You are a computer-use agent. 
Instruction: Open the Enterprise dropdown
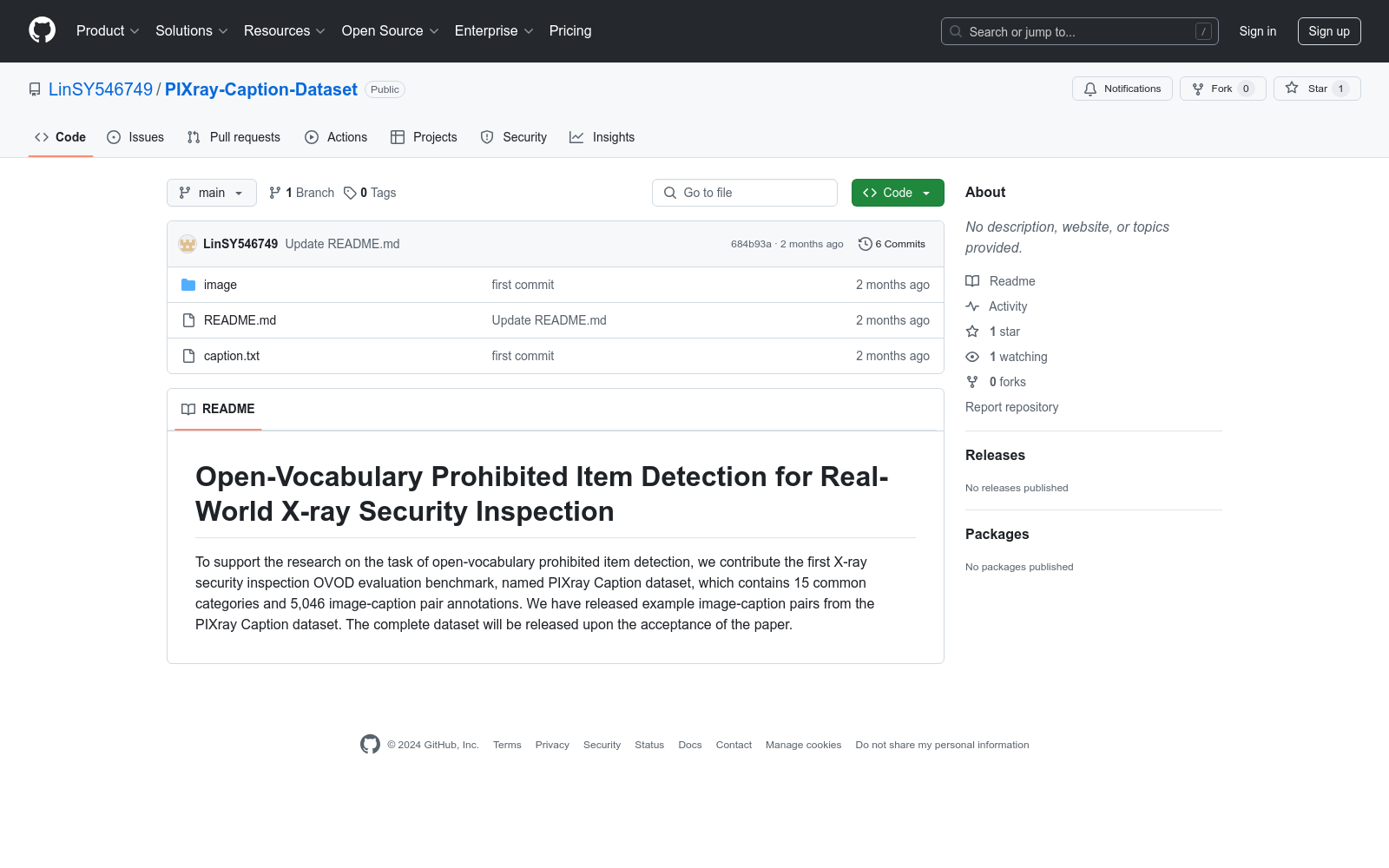494,30
